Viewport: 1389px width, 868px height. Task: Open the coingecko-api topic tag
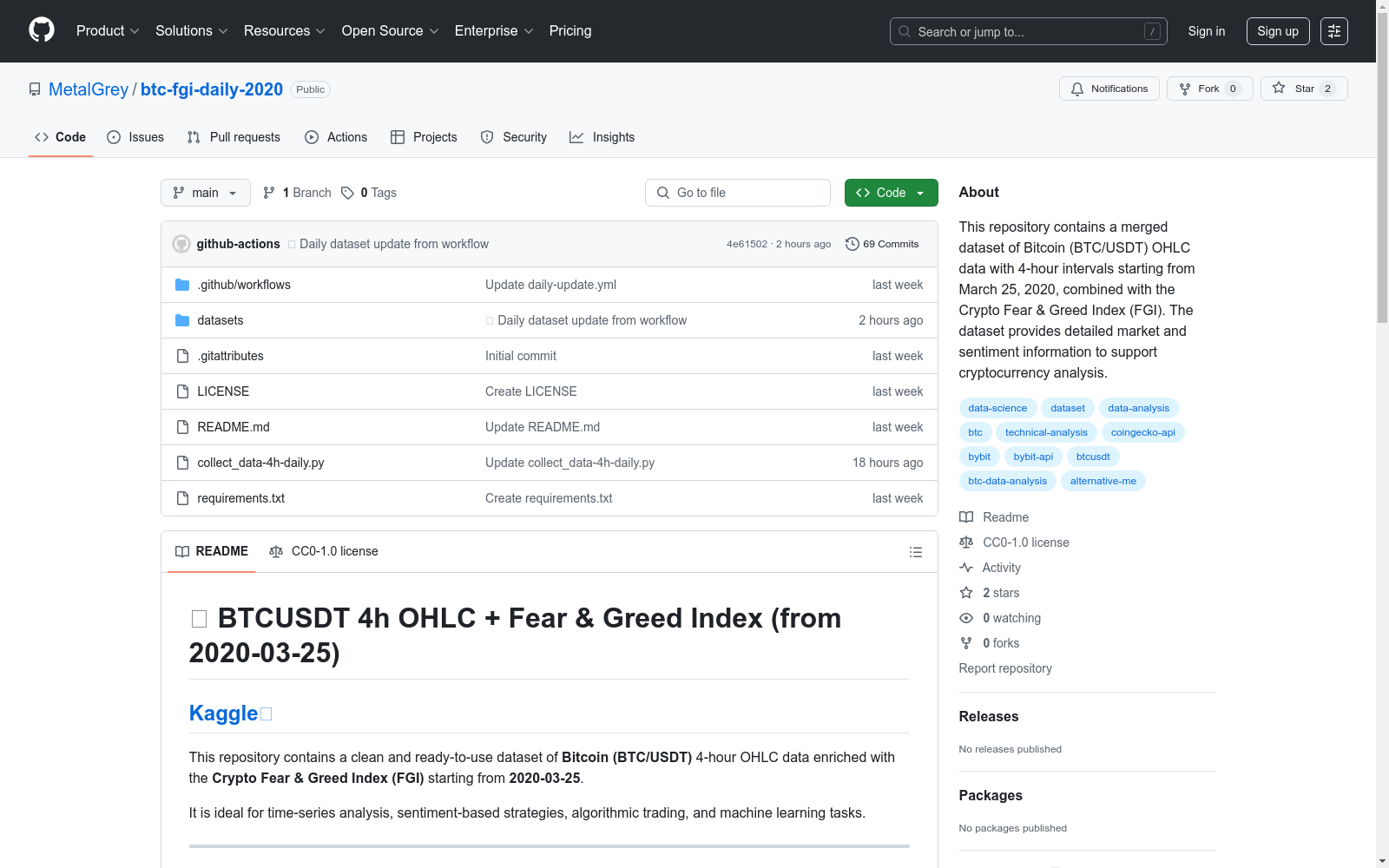tap(1143, 432)
